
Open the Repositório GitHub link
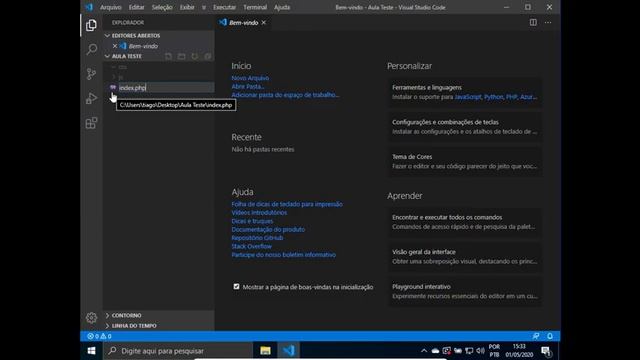[x=257, y=238]
